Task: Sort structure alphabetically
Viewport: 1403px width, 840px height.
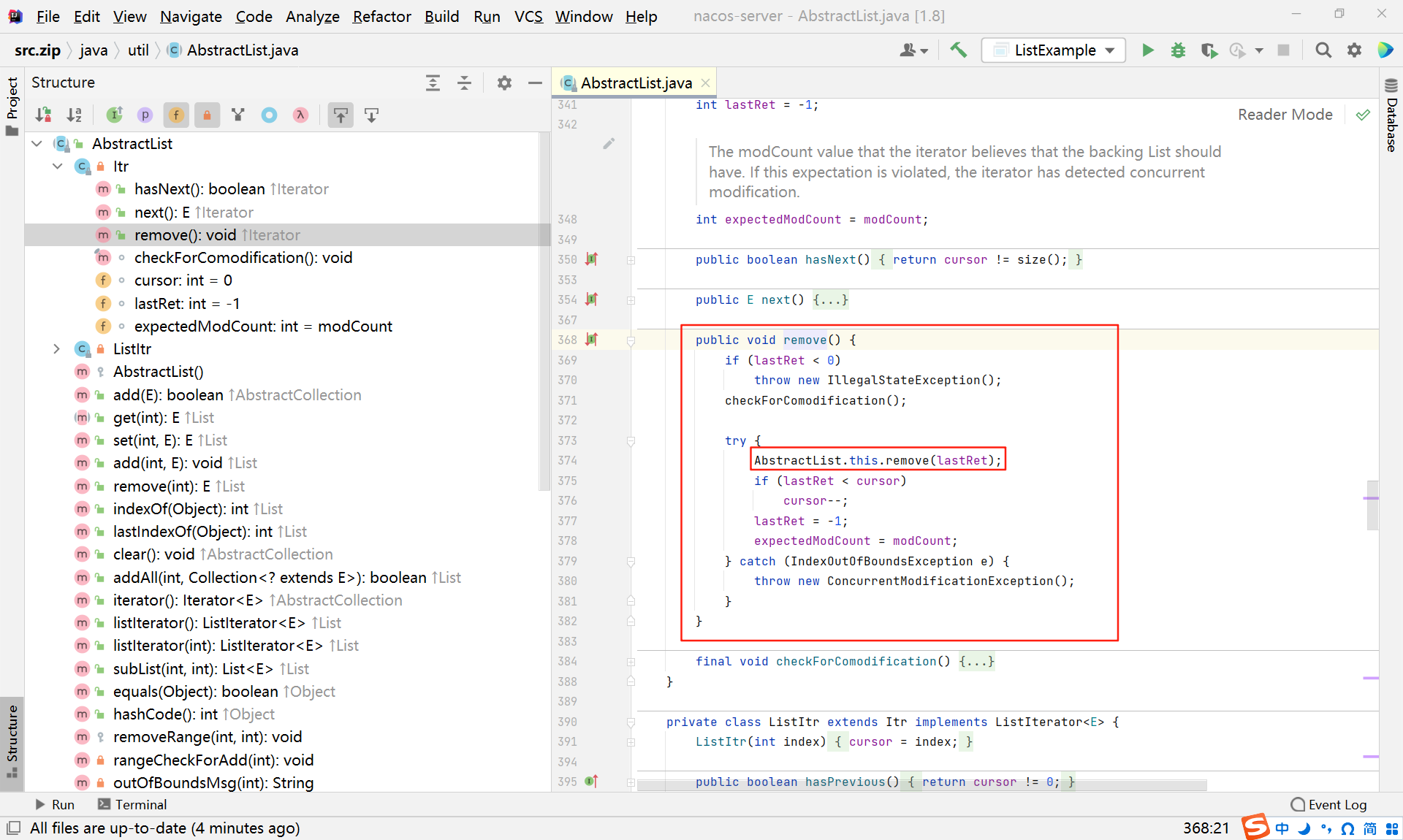Action: pos(74,115)
